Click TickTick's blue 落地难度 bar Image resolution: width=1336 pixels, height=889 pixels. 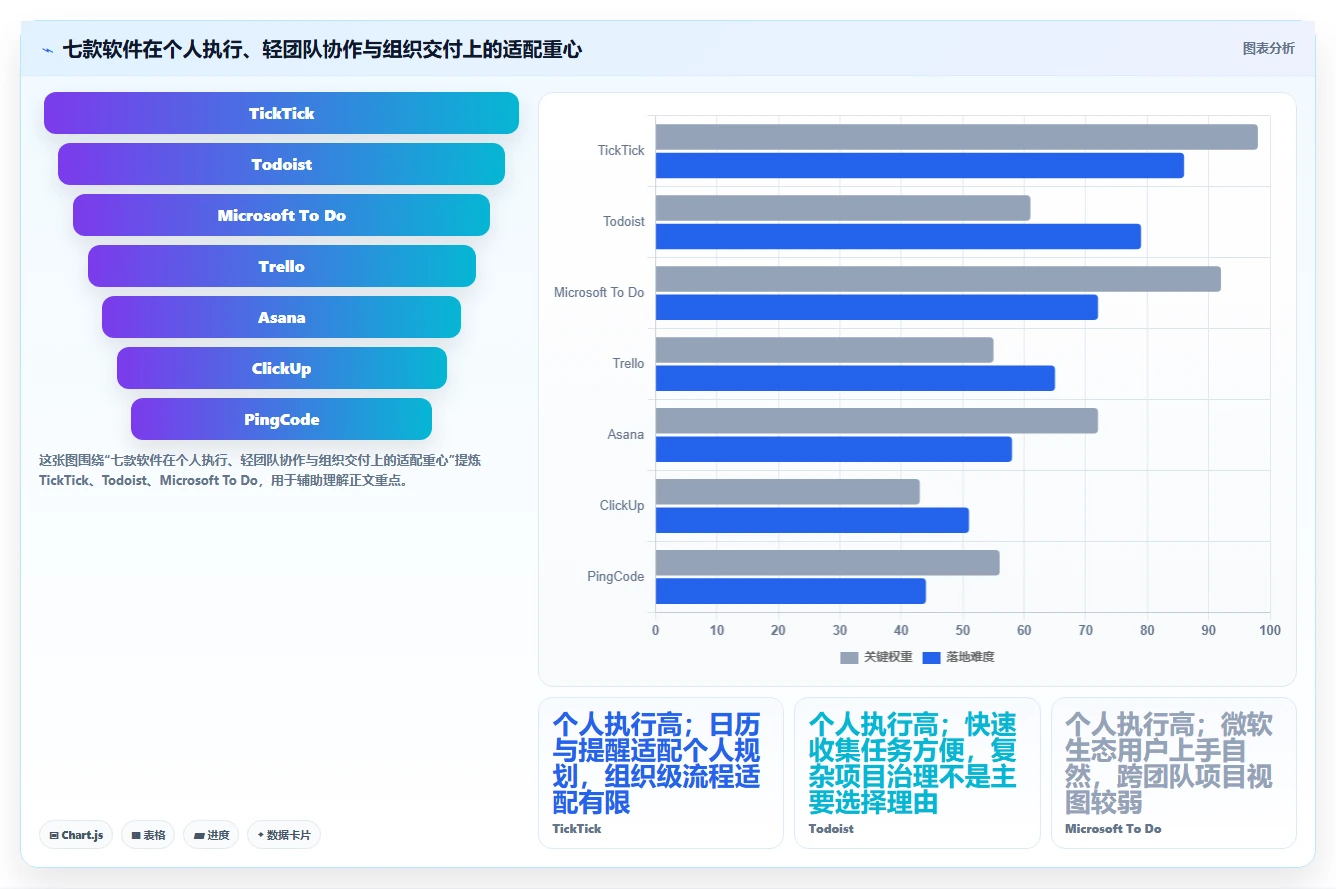[x=919, y=165]
